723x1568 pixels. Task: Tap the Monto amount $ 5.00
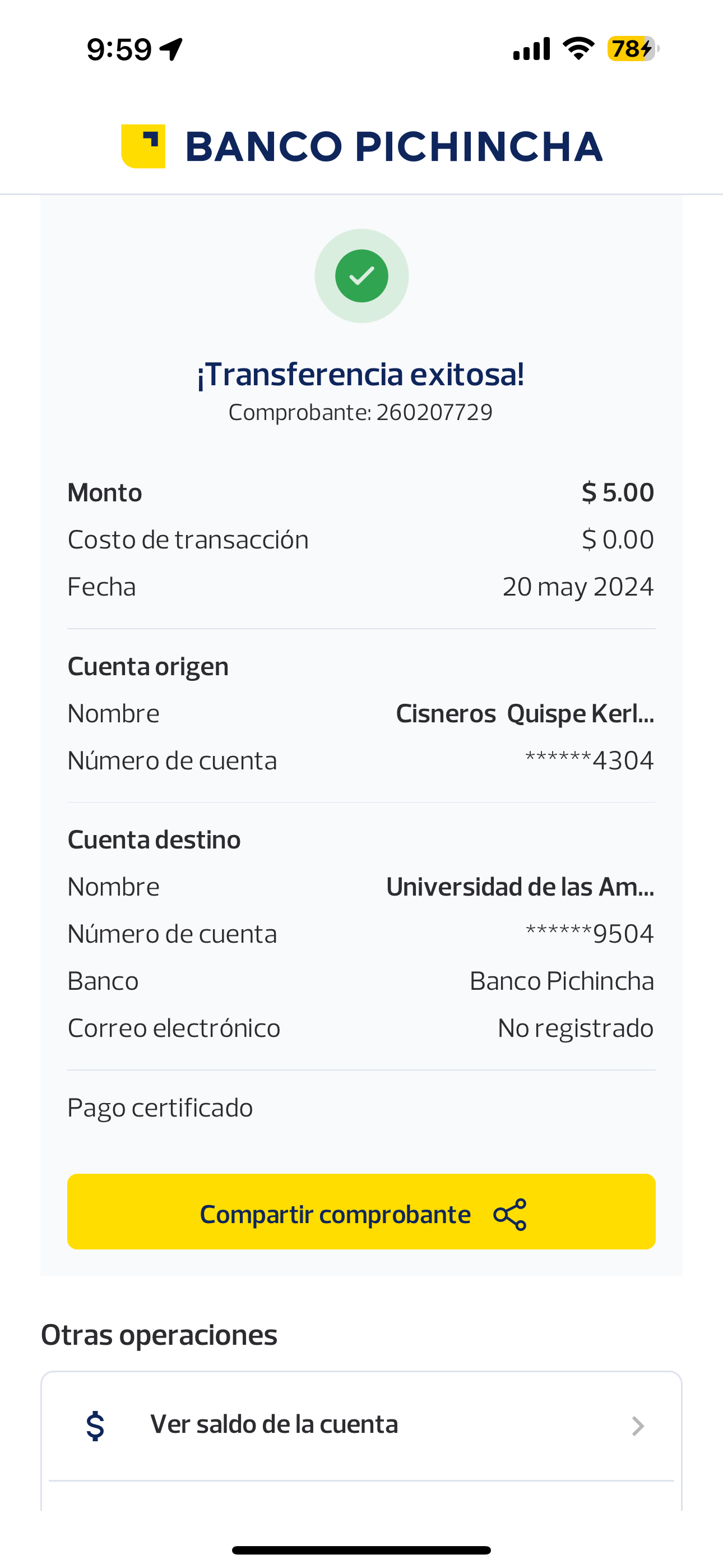click(x=617, y=492)
